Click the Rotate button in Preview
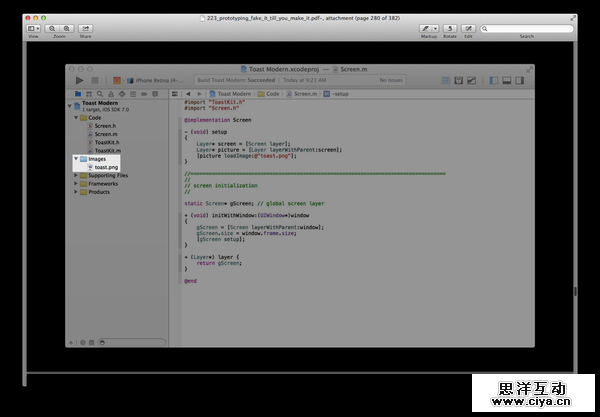Viewport: 600px width, 417px height. coord(451,28)
